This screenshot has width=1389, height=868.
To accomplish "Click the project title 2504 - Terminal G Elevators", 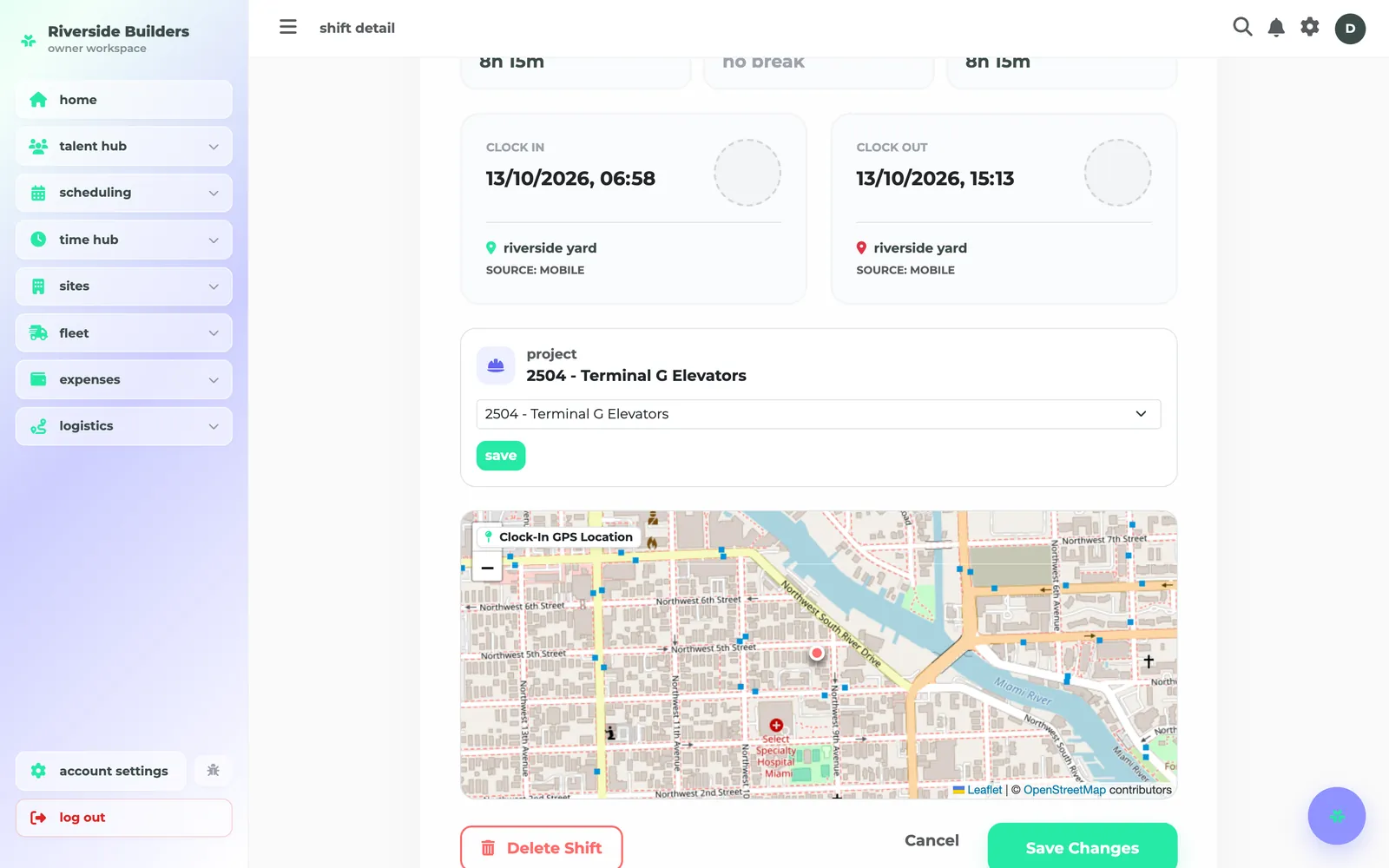I will pyautogui.click(x=636, y=376).
